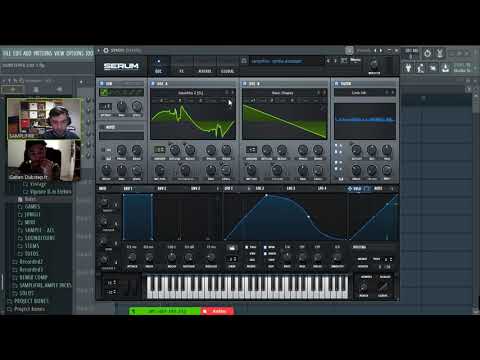Click first FL Studio browser tab icon
This screenshot has height=360, width=480.
coord(13,89)
